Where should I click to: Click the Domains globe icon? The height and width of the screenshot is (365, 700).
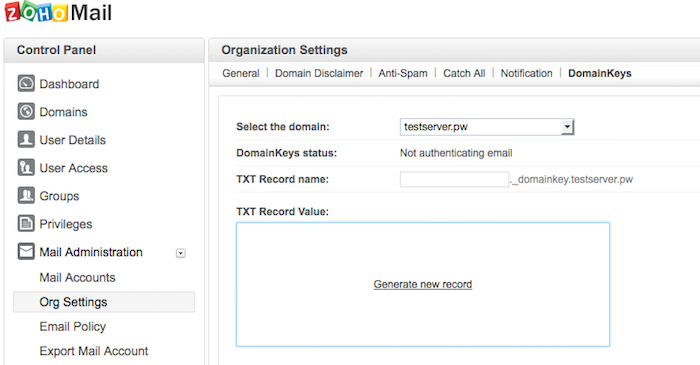pos(26,112)
